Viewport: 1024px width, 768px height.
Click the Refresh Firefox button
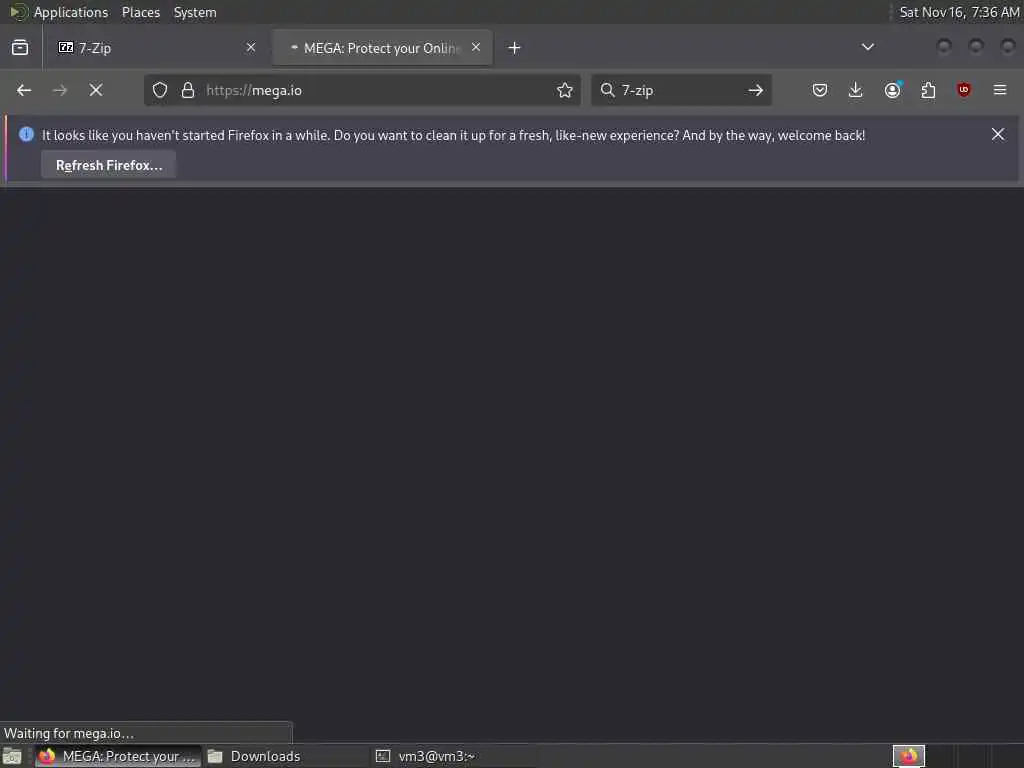pos(109,165)
